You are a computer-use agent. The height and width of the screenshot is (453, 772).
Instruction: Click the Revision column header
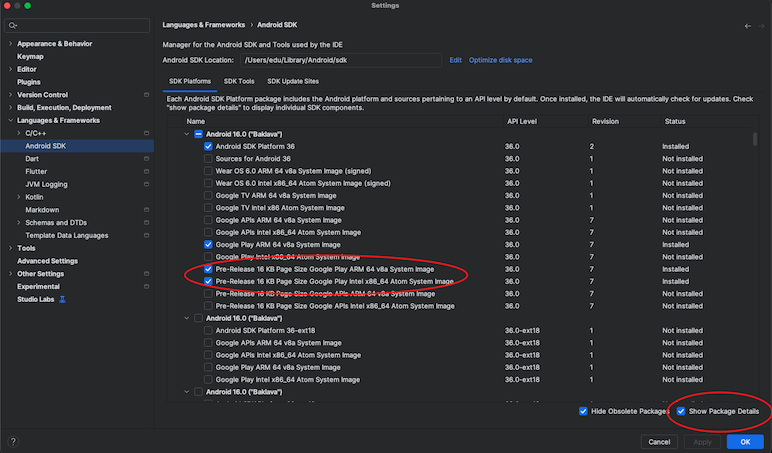(605, 121)
